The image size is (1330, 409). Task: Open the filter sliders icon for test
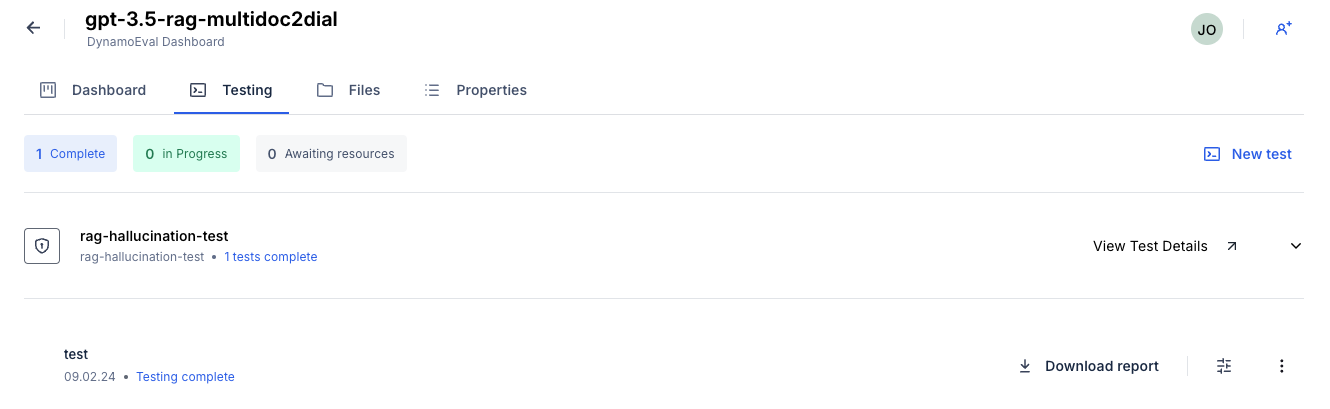point(1224,366)
